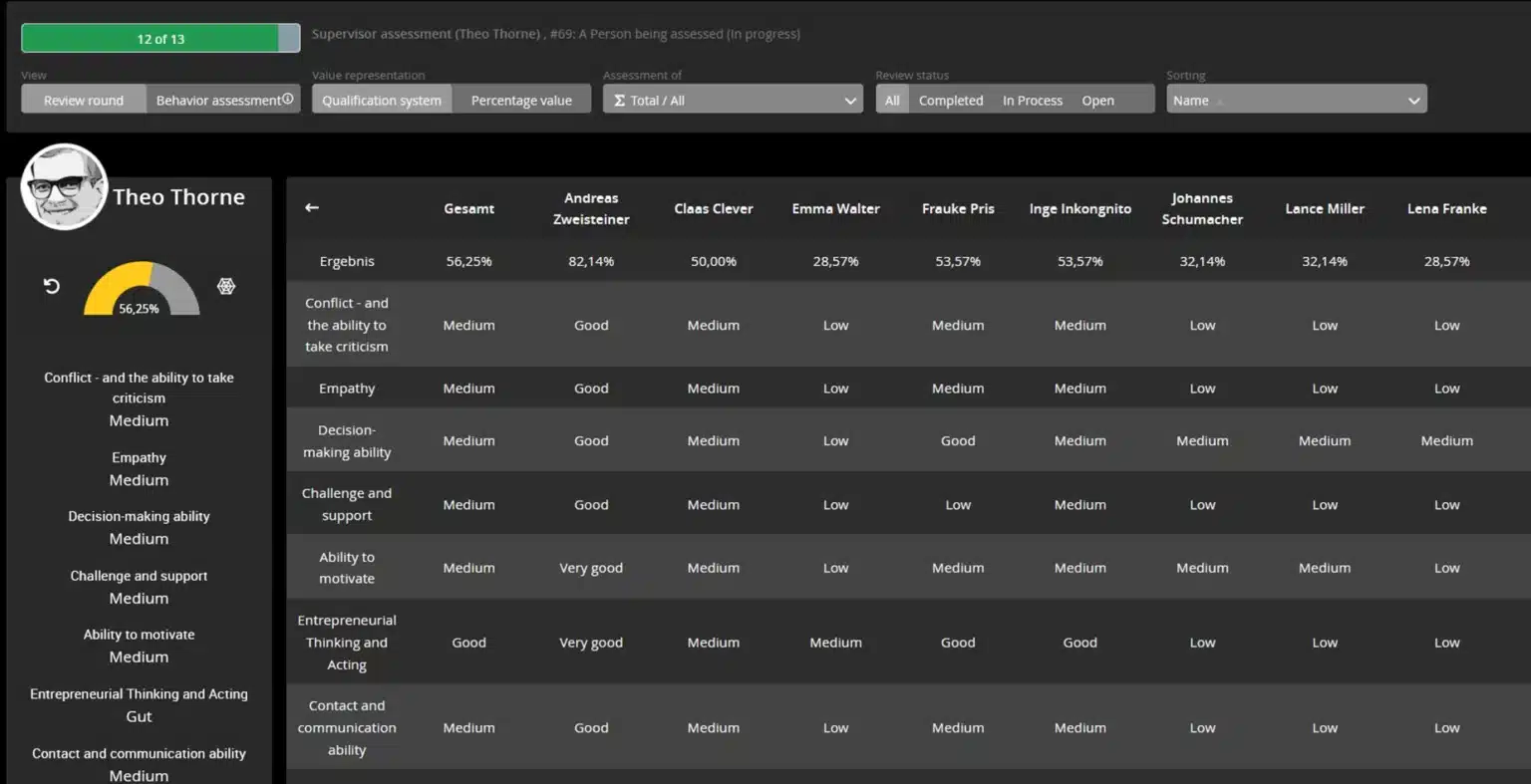
Task: Select the All review status filter
Action: point(892,100)
